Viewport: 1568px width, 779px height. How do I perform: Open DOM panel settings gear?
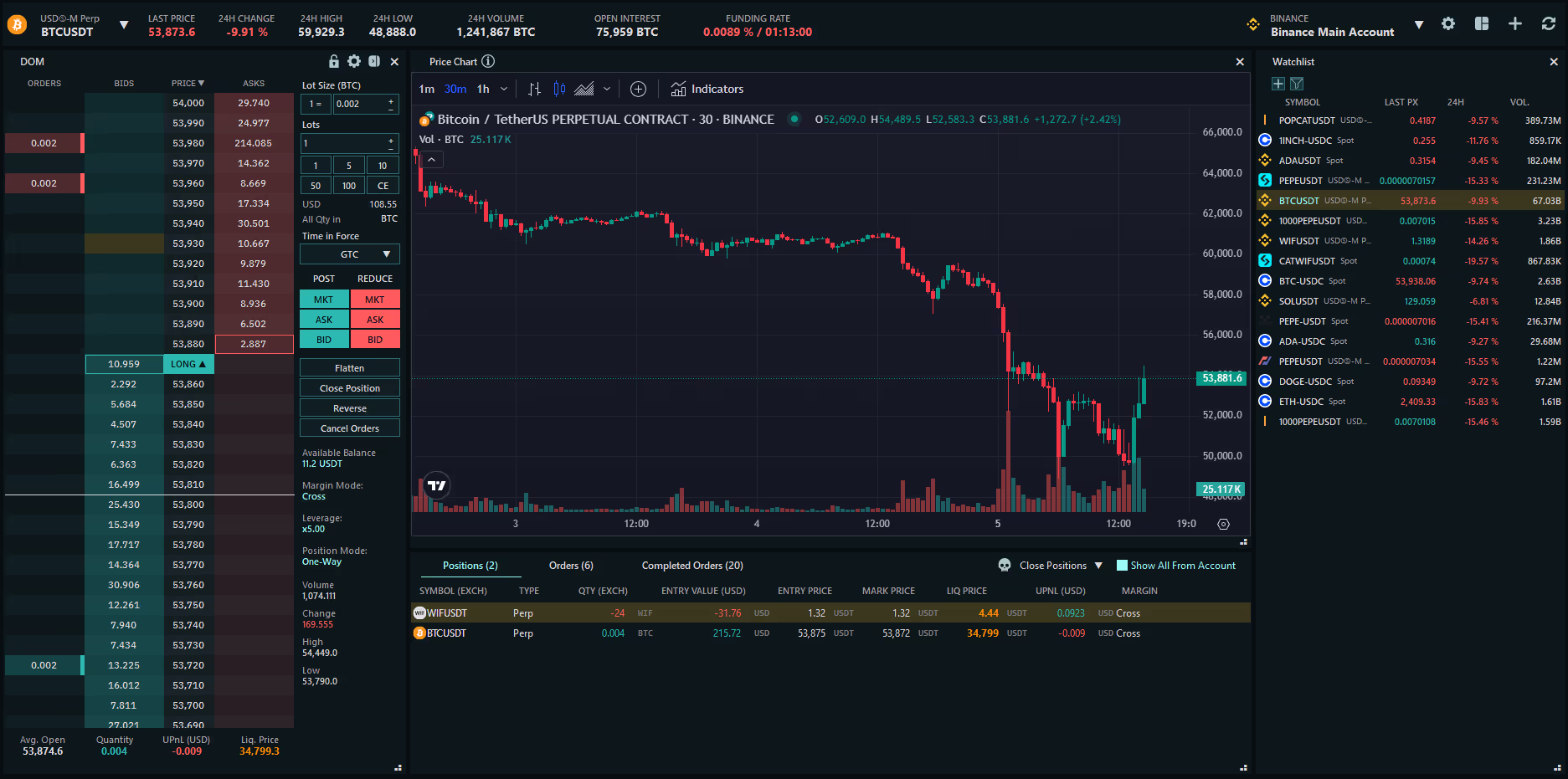click(x=354, y=61)
